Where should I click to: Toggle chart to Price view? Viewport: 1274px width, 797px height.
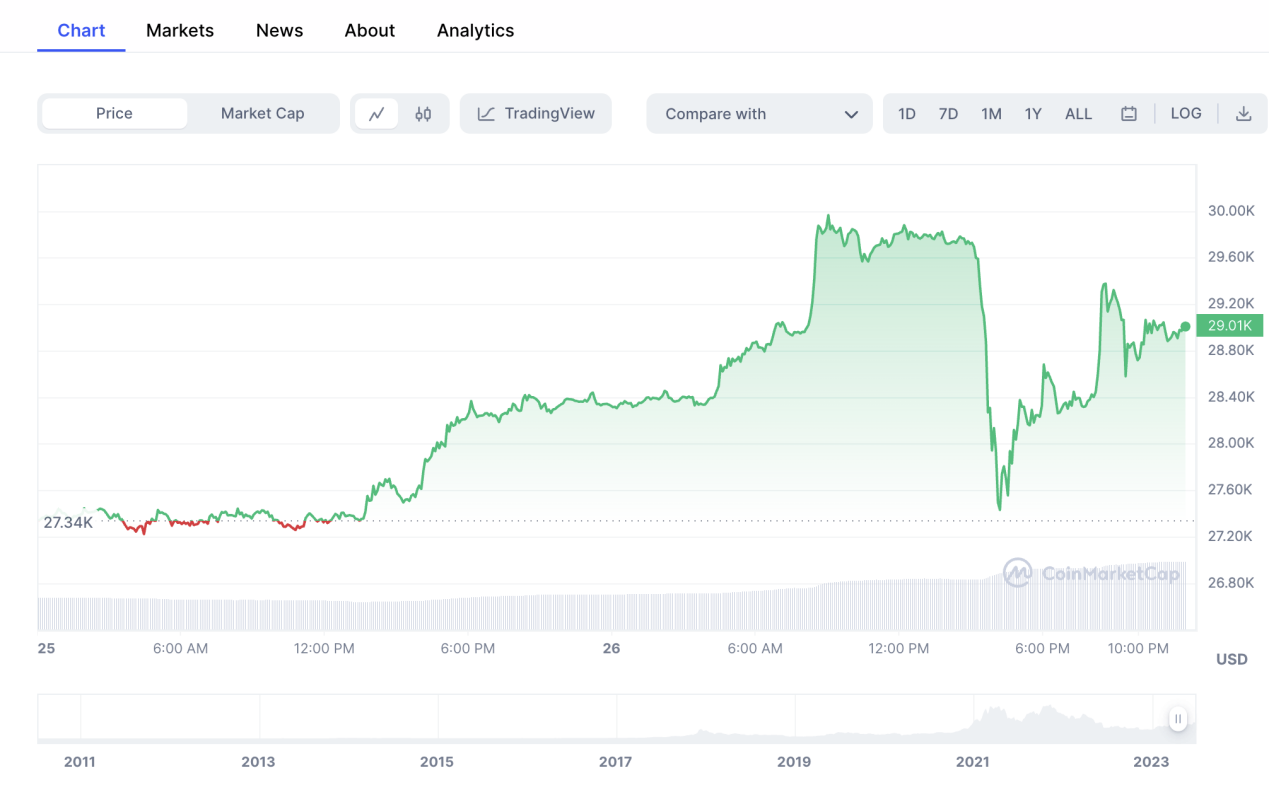click(x=114, y=114)
